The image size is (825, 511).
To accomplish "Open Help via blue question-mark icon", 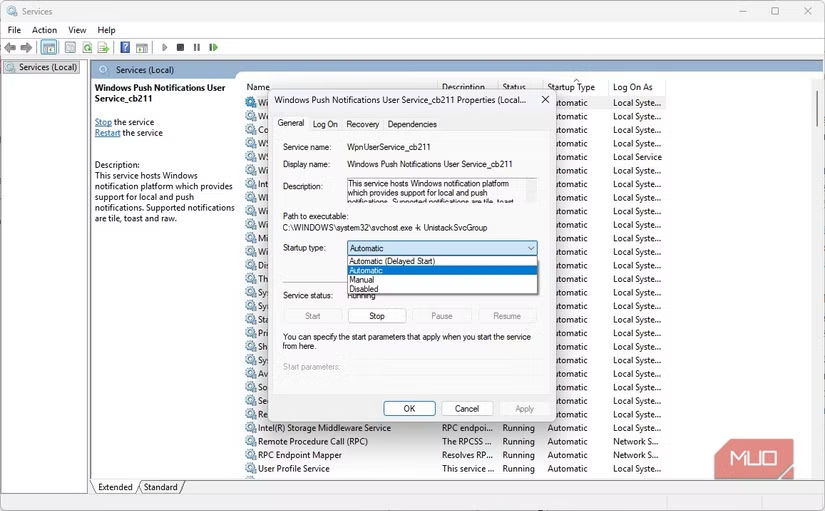I will tap(125, 47).
